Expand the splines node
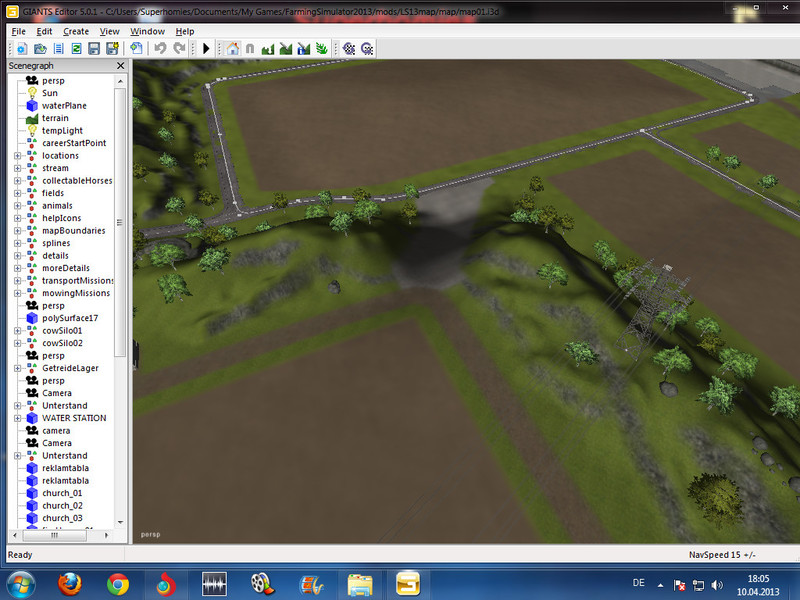800x600 pixels. click(x=17, y=243)
